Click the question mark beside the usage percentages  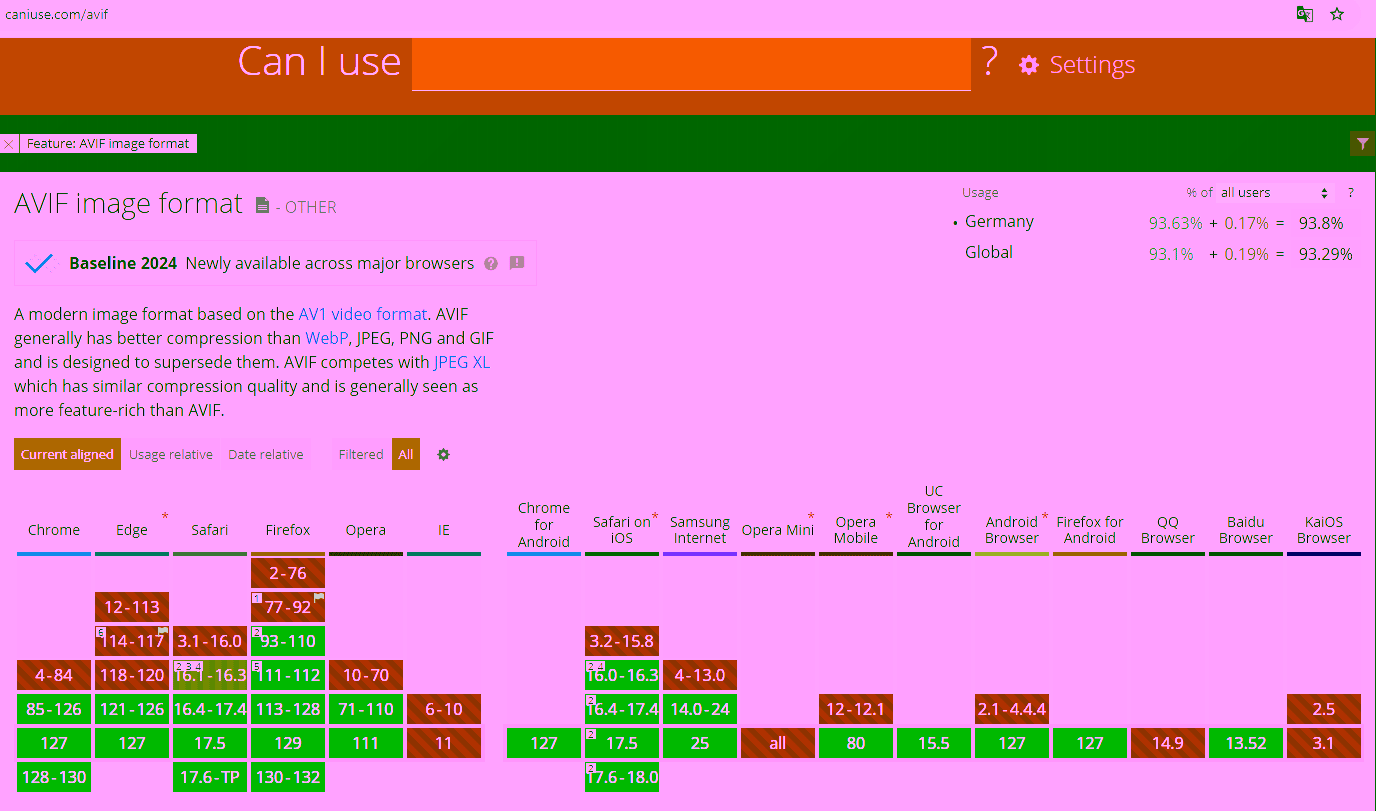pos(1350,192)
